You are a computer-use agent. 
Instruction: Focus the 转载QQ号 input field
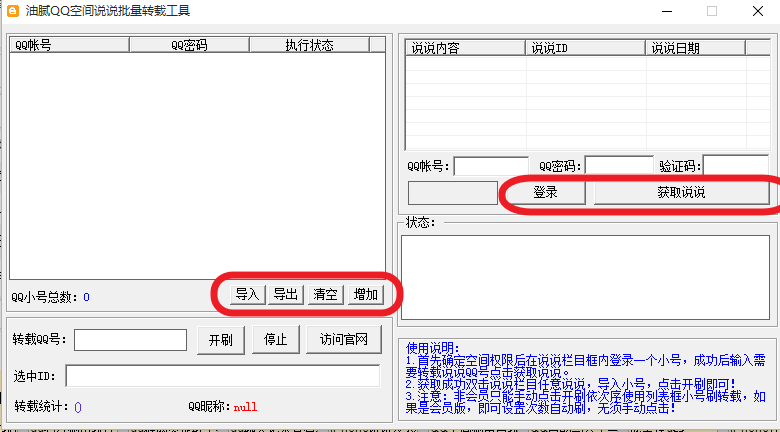coord(131,340)
